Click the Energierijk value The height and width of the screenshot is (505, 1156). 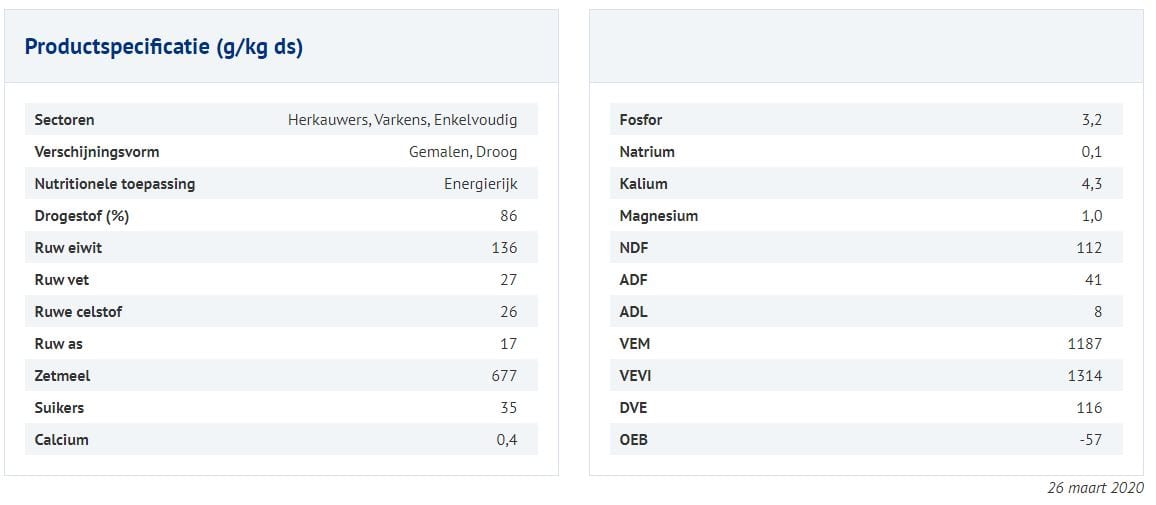tap(480, 184)
